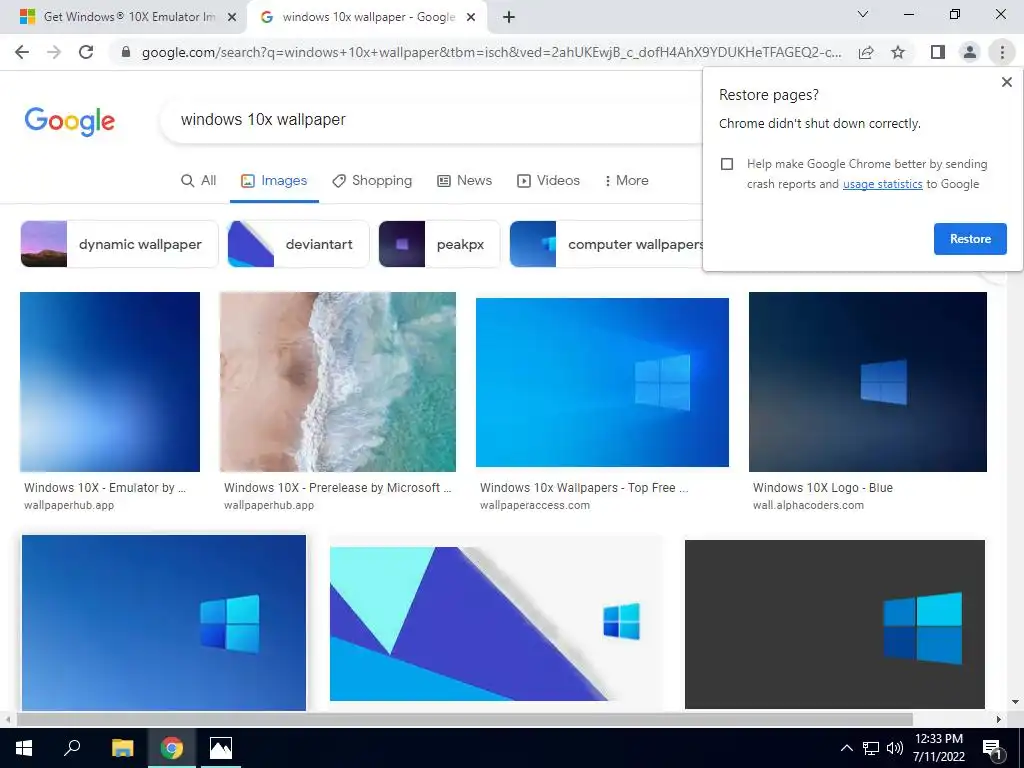Filter by dynamic wallpaper chip
This screenshot has width=1024, height=768.
[x=120, y=244]
